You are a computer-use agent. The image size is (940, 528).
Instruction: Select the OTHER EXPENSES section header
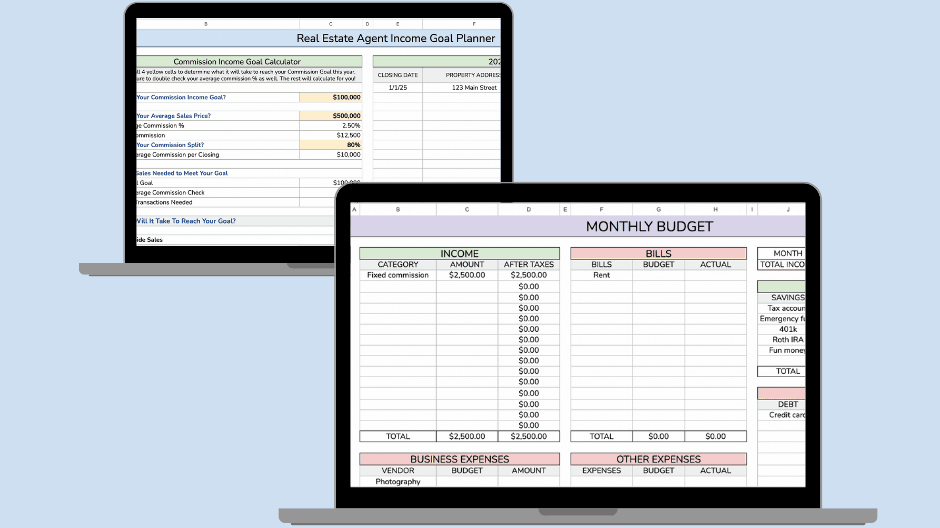click(x=658, y=459)
